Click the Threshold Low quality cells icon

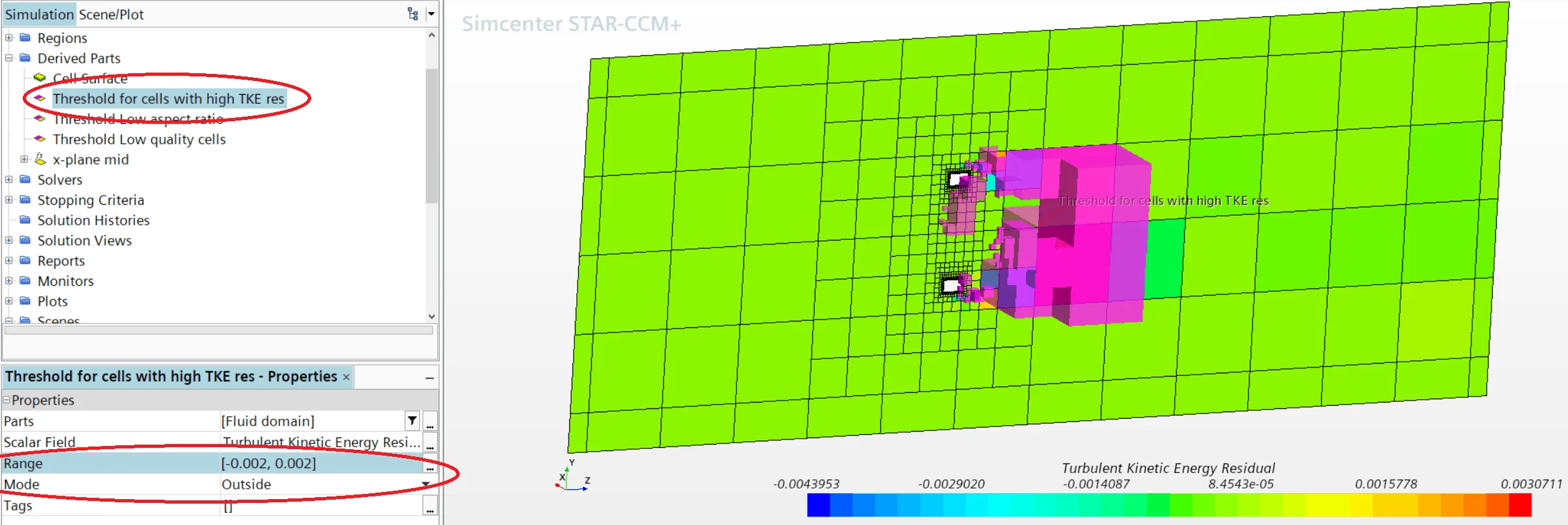click(40, 139)
